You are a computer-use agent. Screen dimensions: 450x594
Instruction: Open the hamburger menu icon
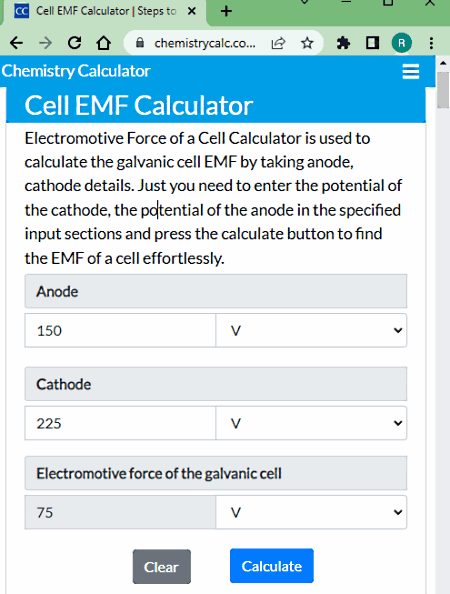tap(411, 71)
